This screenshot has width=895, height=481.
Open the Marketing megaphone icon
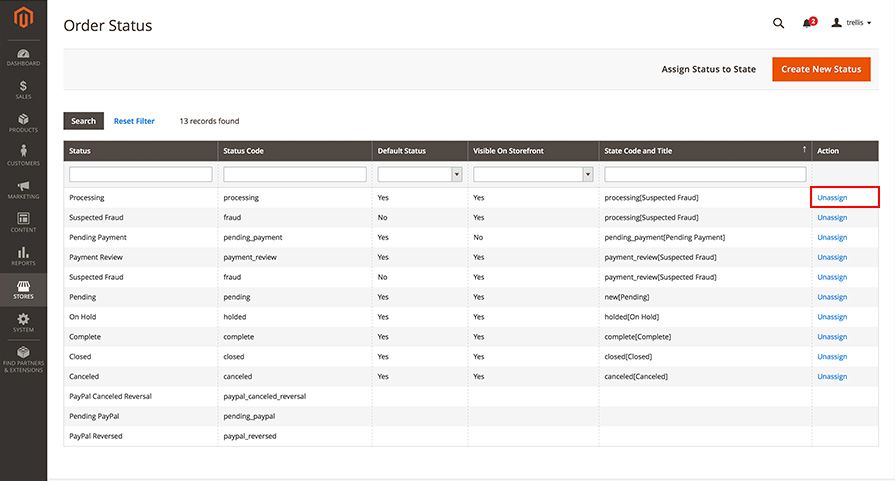[23, 190]
